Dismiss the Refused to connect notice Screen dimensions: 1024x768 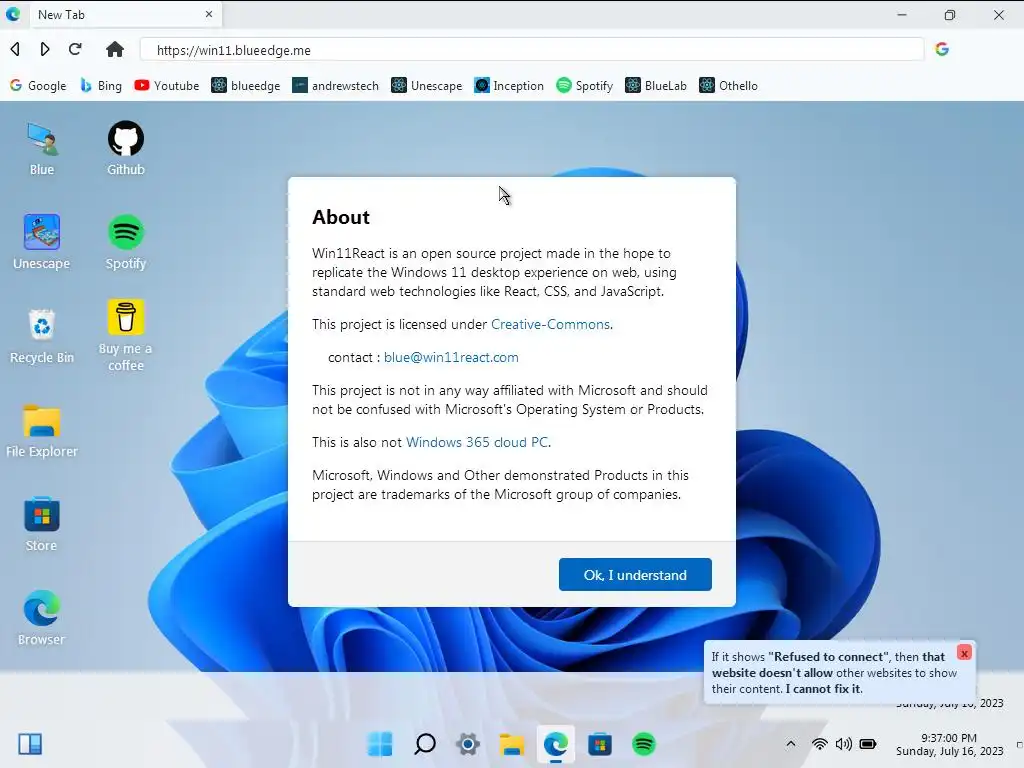pos(964,652)
